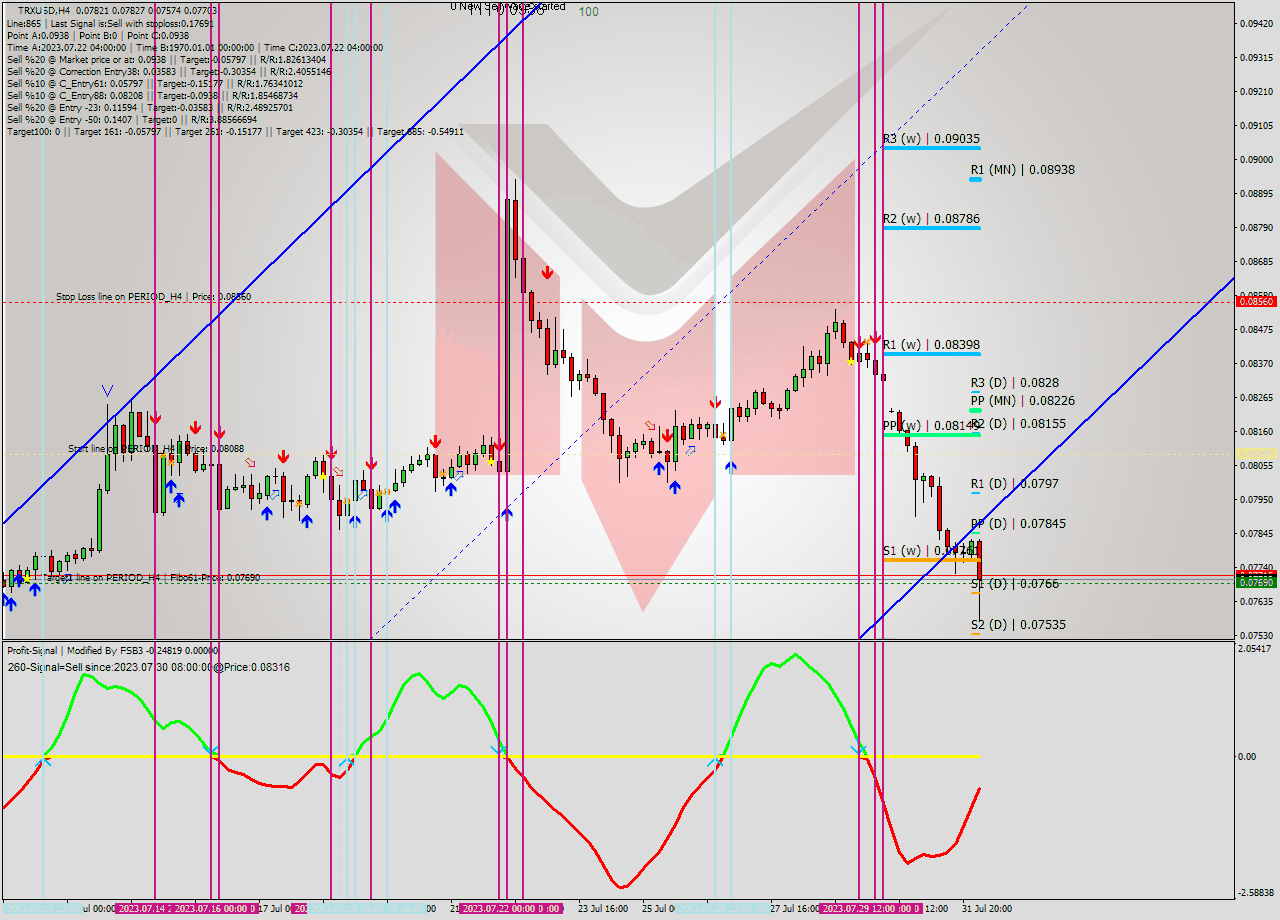Click the Profit-Signal indicator title
Image resolution: width=1280 pixels, height=920 pixels.
112,650
